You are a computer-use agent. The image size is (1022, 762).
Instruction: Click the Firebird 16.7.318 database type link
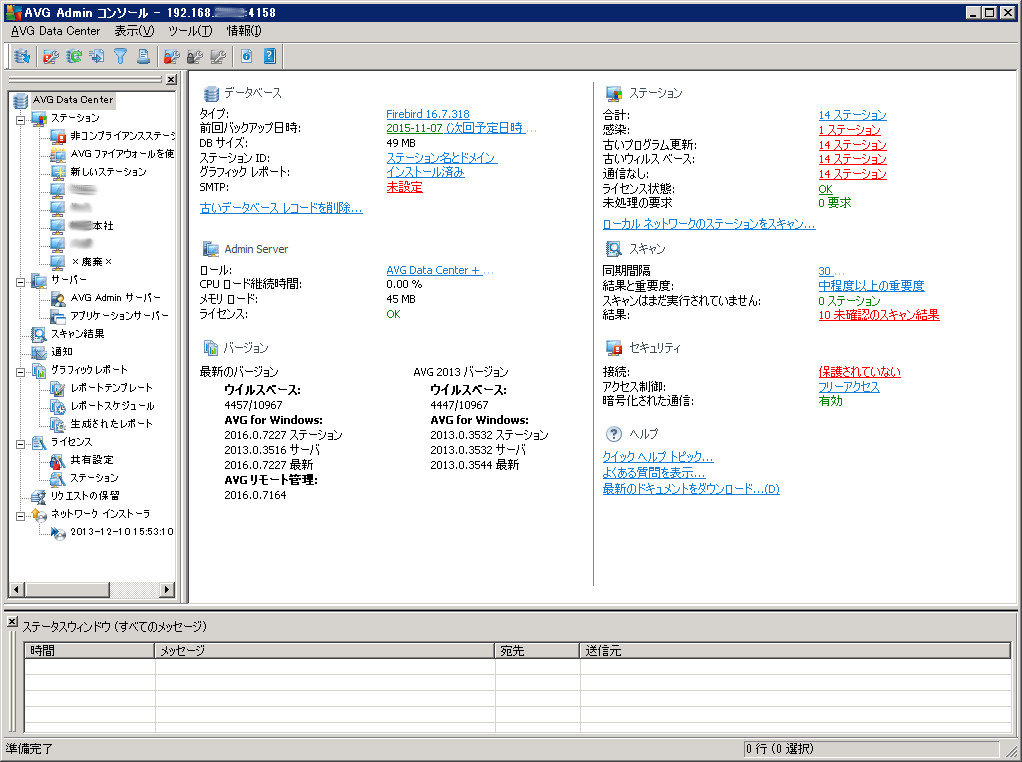pyautogui.click(x=428, y=114)
